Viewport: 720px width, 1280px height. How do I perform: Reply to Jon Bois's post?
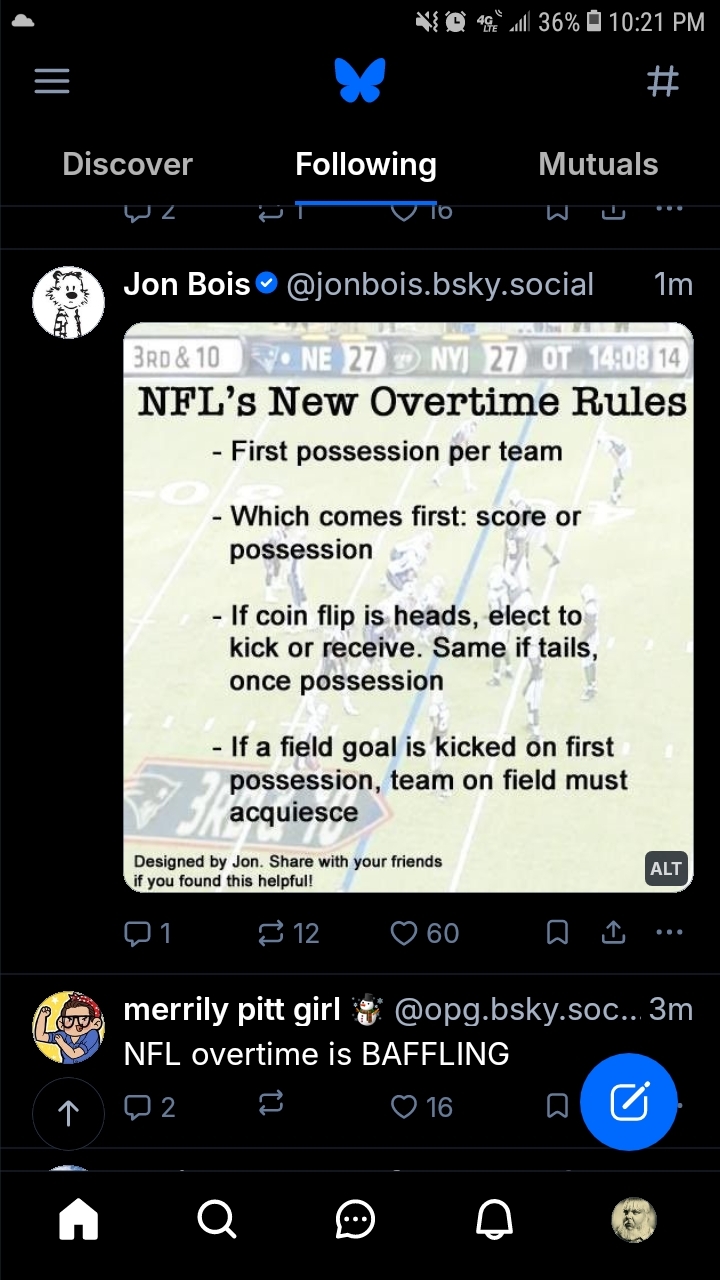(146, 933)
